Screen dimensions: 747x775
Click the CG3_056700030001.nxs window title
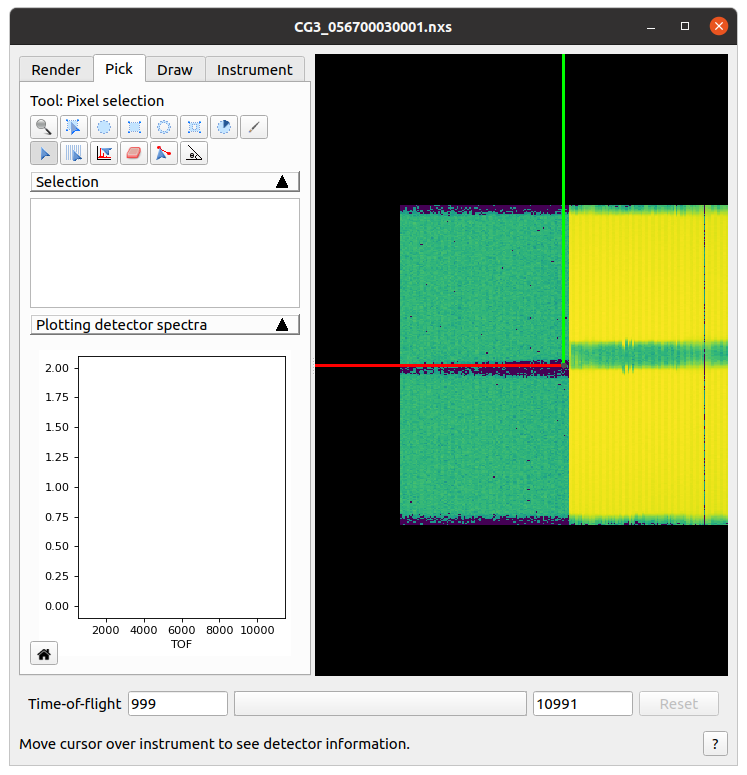coord(373,27)
